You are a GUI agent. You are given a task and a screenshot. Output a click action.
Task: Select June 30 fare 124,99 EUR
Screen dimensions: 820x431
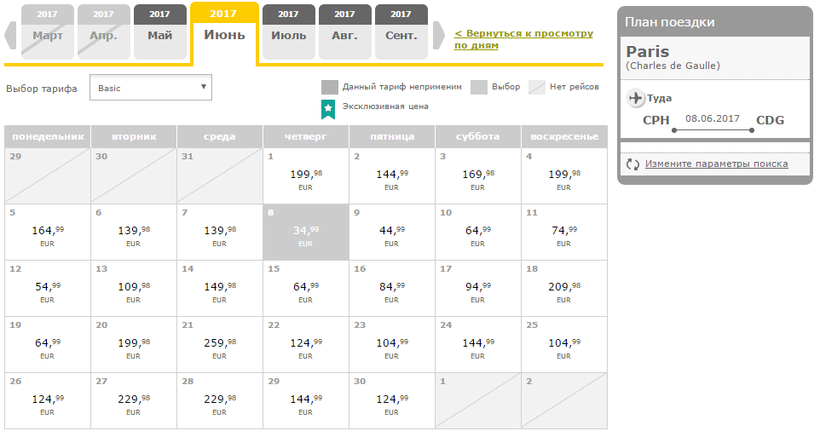[x=392, y=399]
